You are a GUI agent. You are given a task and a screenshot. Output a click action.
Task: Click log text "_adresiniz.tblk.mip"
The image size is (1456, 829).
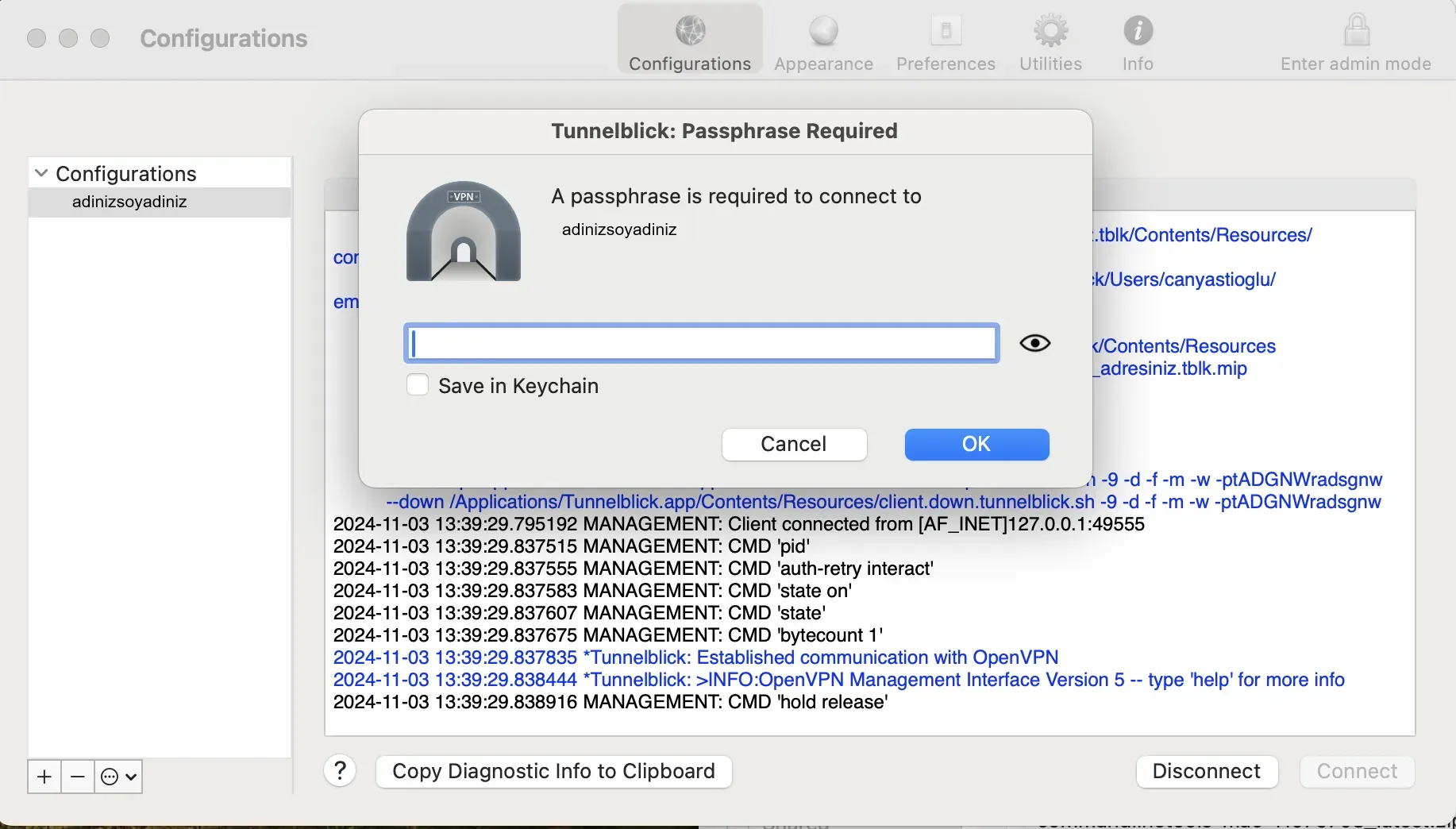tap(1170, 368)
